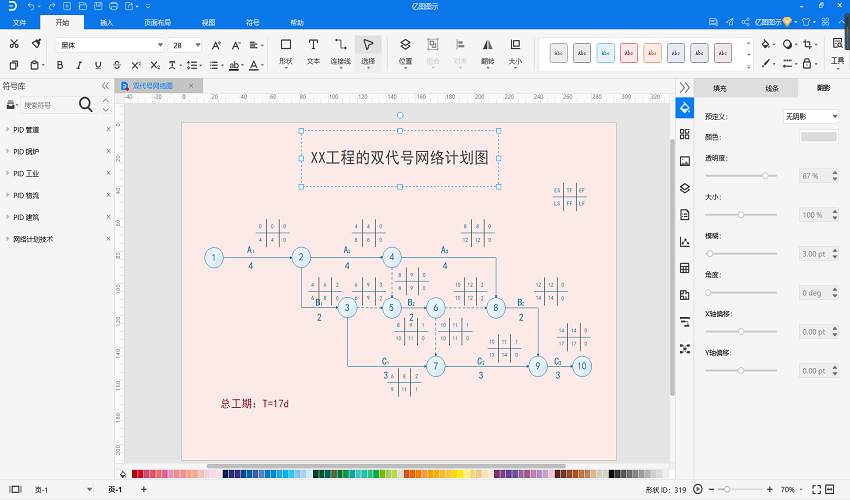This screenshot has height=500, width=850.
Task: Click the presentation play icon in status bar
Action: point(698,489)
